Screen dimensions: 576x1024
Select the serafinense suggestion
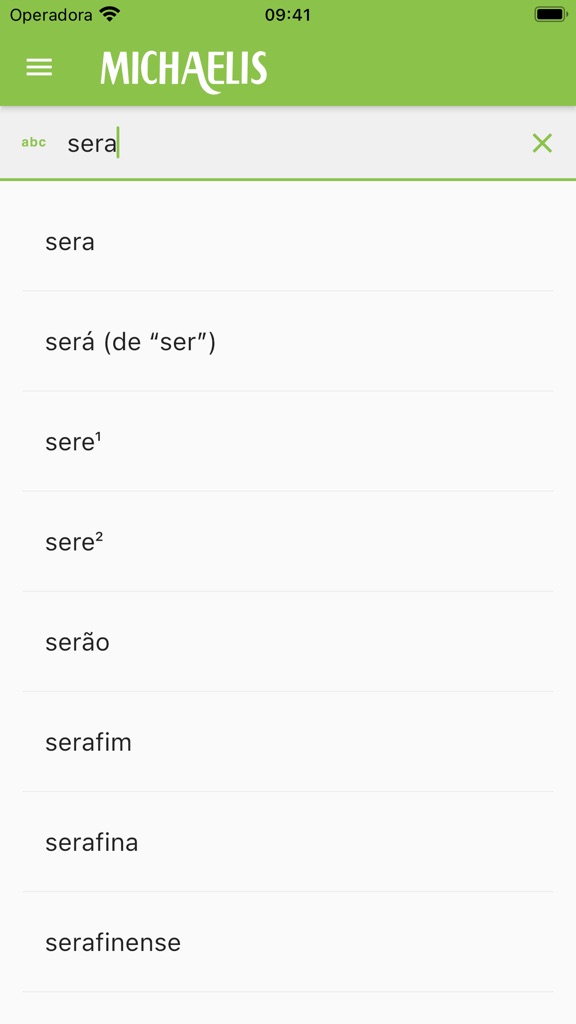113,942
